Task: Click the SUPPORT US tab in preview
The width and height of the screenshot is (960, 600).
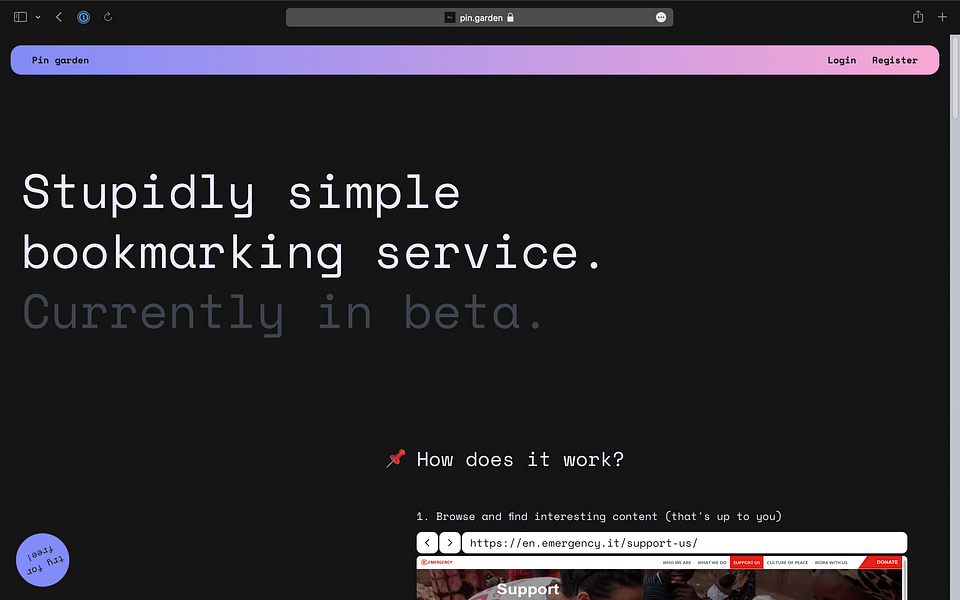Action: coord(746,562)
